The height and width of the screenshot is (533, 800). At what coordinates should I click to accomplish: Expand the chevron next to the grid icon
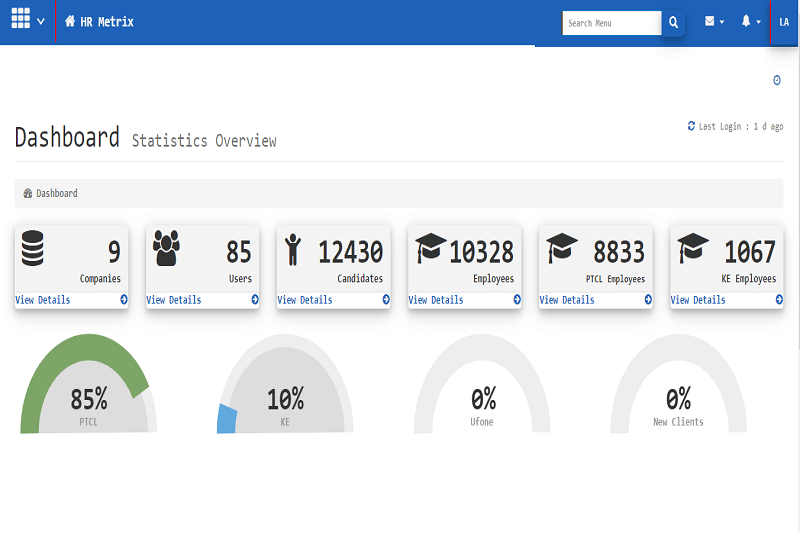[x=41, y=21]
